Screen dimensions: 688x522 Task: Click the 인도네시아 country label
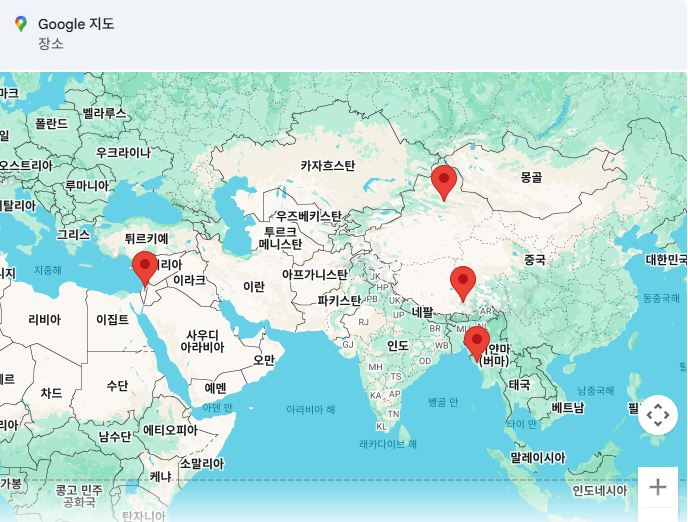point(600,490)
